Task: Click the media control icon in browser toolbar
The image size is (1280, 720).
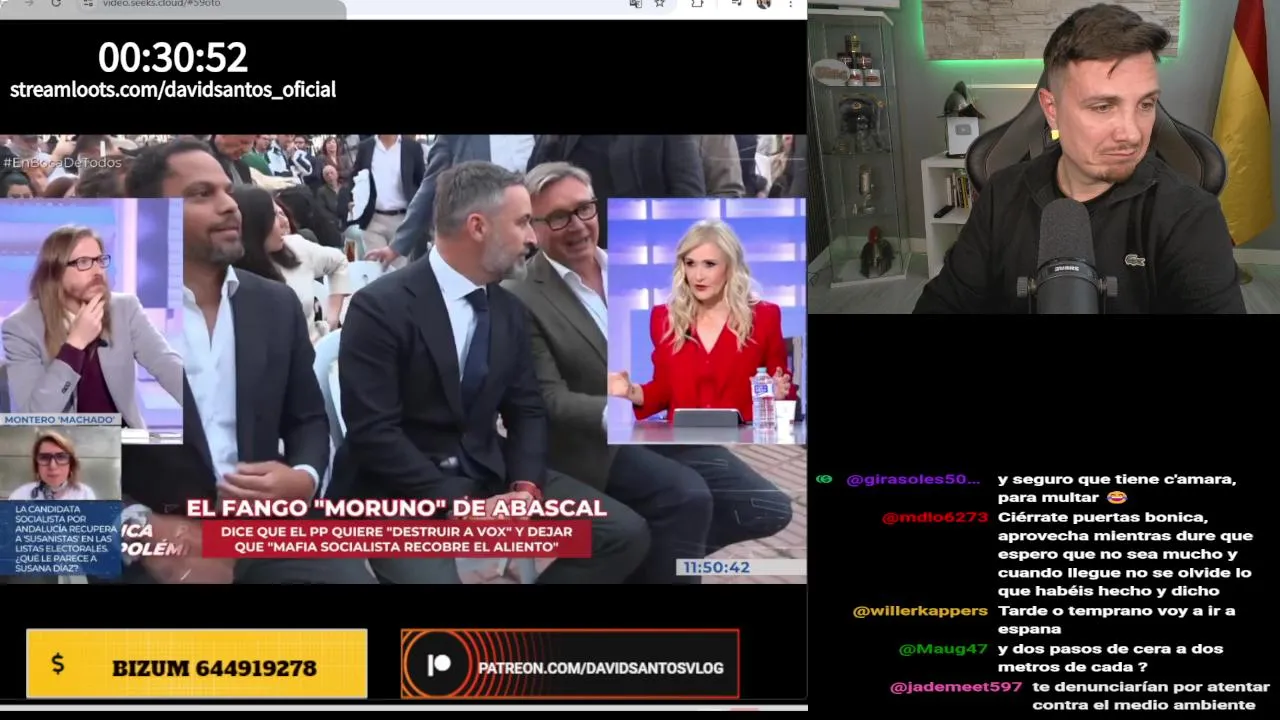Action: coord(736,4)
